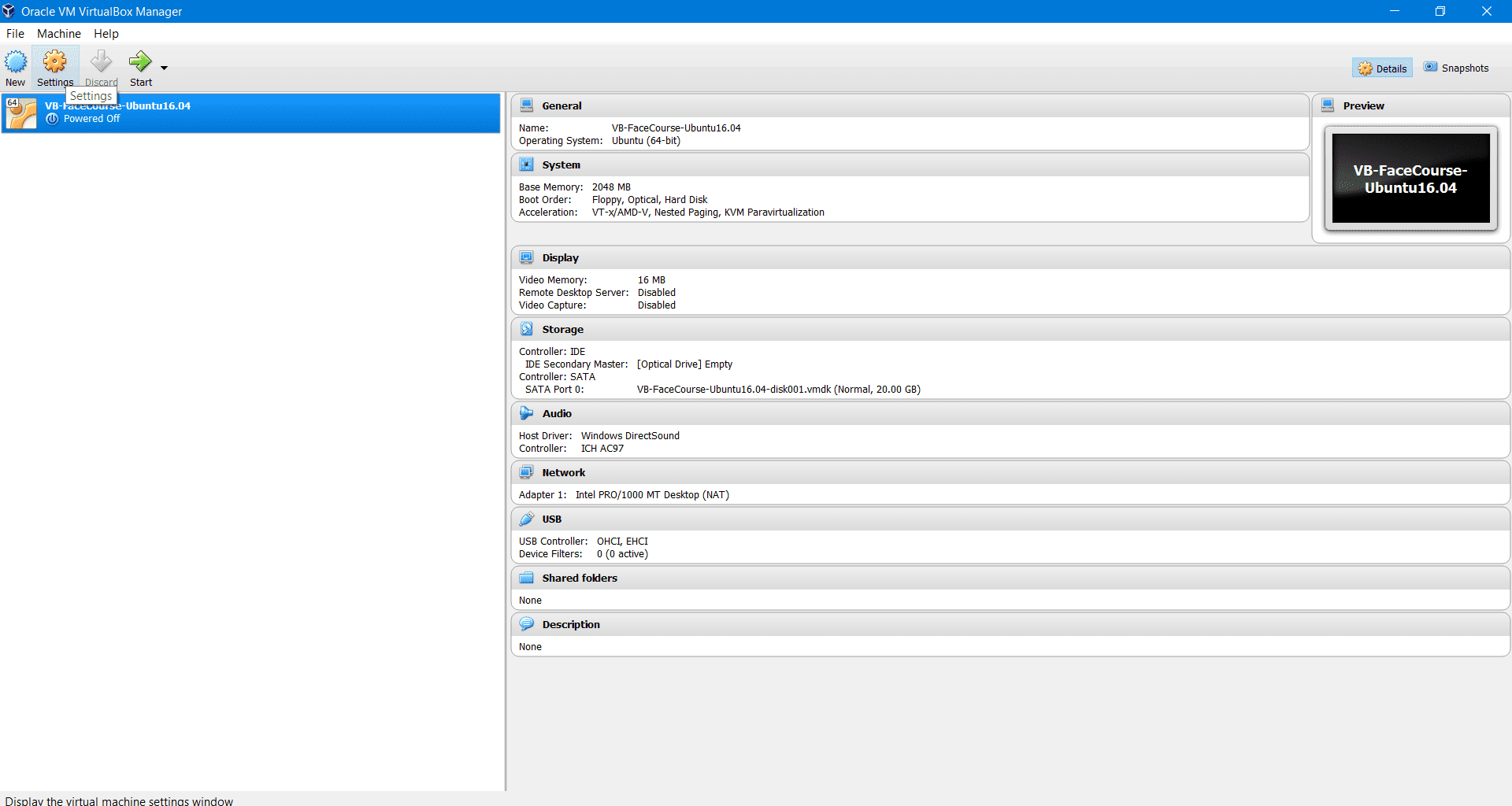The height and width of the screenshot is (806, 1512).
Task: Click the Network section icon
Action: 527,472
